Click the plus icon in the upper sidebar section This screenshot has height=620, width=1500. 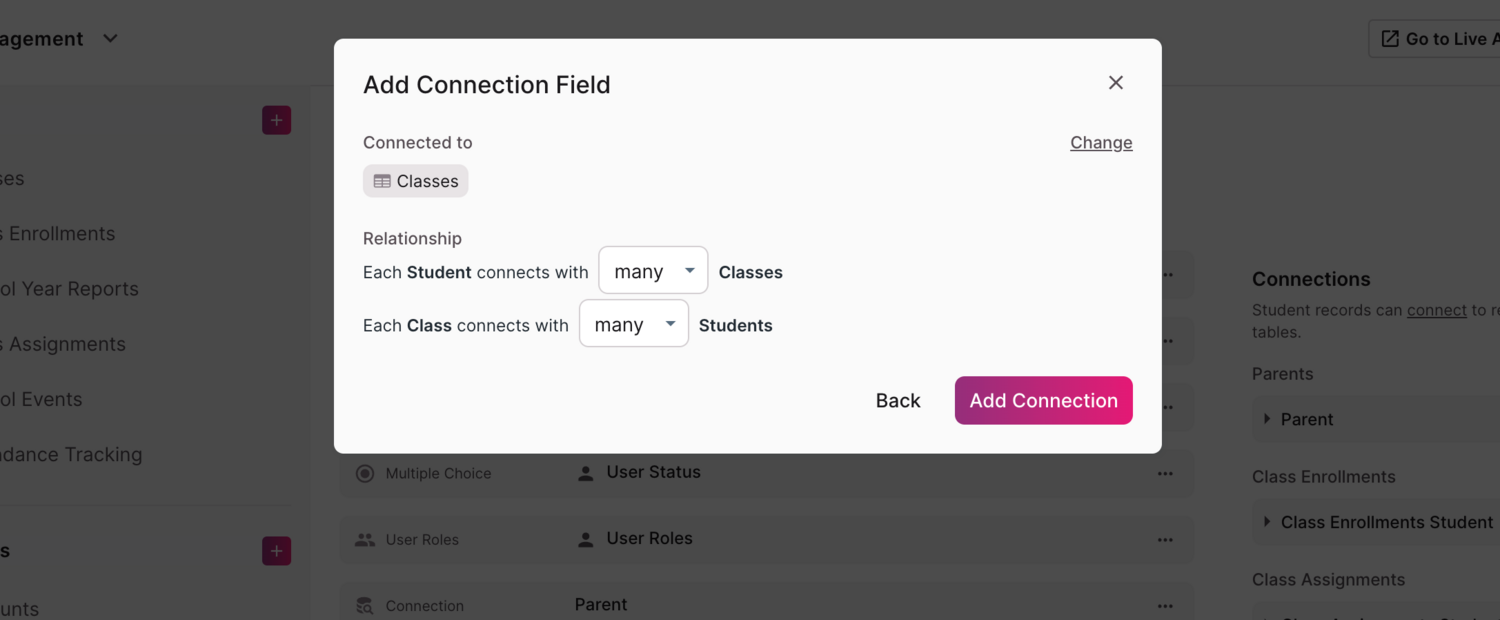tap(276, 120)
